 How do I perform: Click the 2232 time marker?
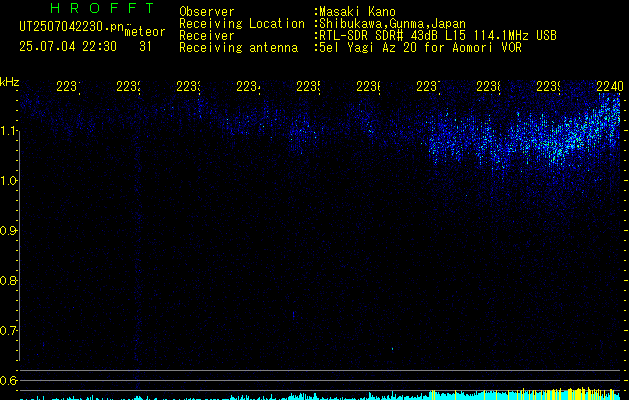click(x=129, y=86)
